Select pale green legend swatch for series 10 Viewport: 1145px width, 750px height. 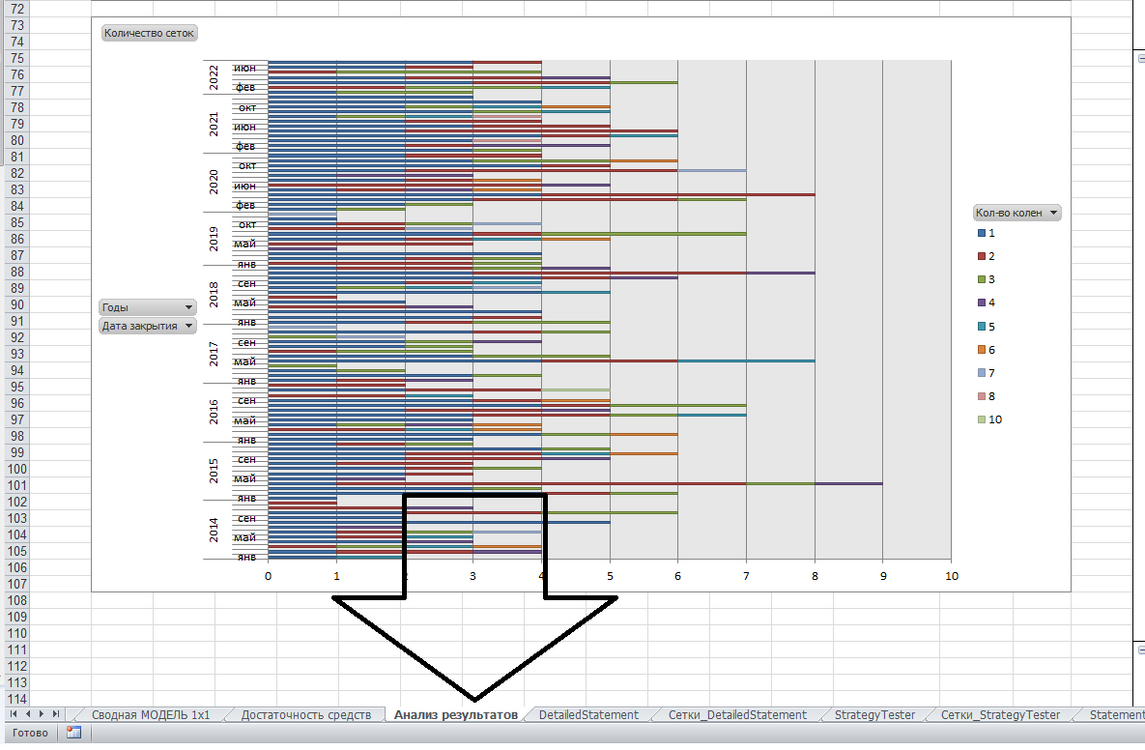[981, 420]
